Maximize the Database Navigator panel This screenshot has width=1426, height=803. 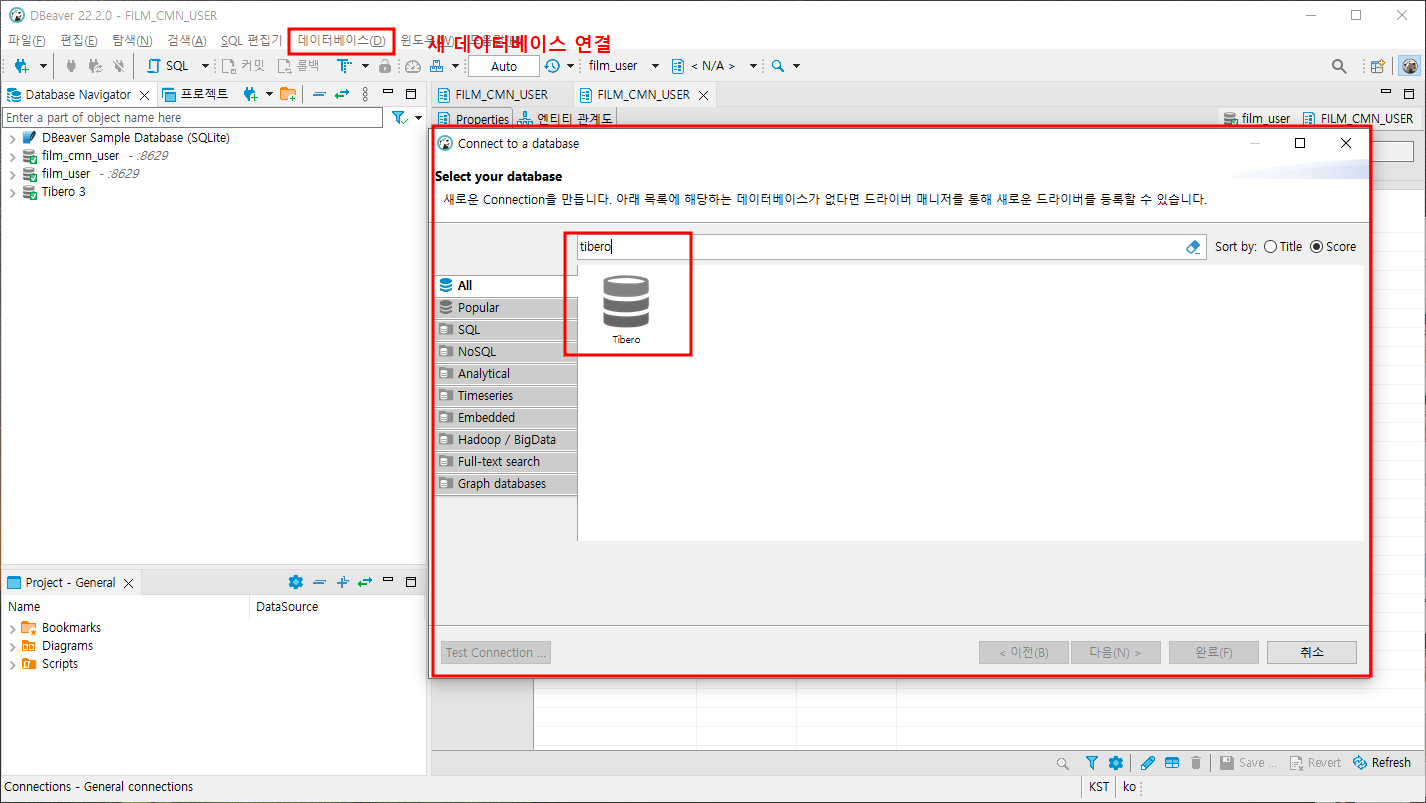411,94
